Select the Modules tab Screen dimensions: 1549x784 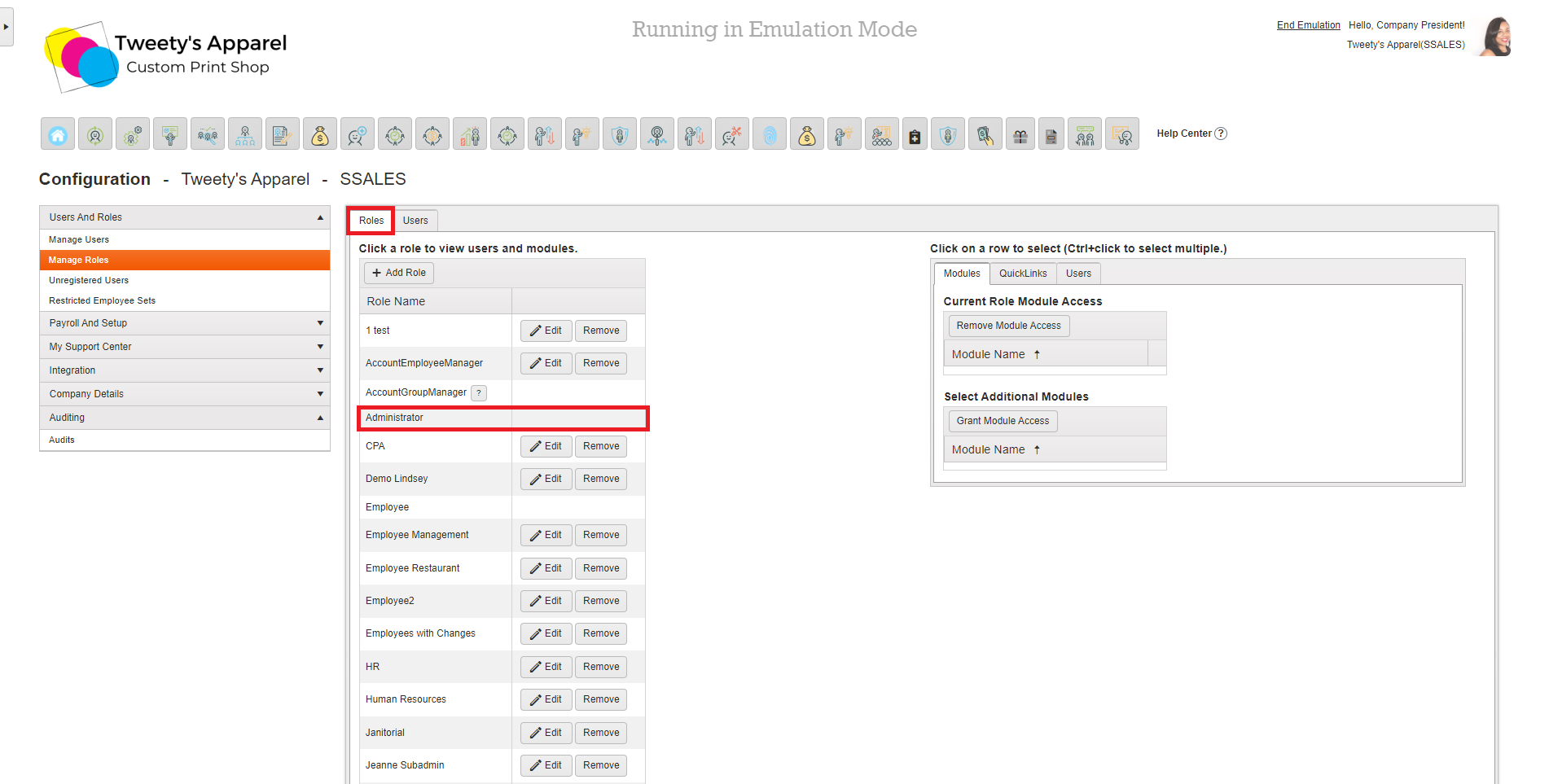tap(962, 274)
